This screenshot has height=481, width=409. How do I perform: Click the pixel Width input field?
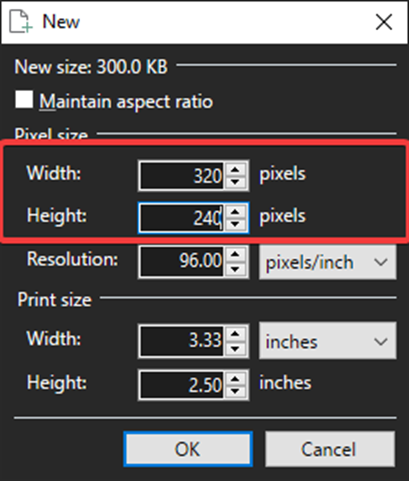click(x=182, y=175)
